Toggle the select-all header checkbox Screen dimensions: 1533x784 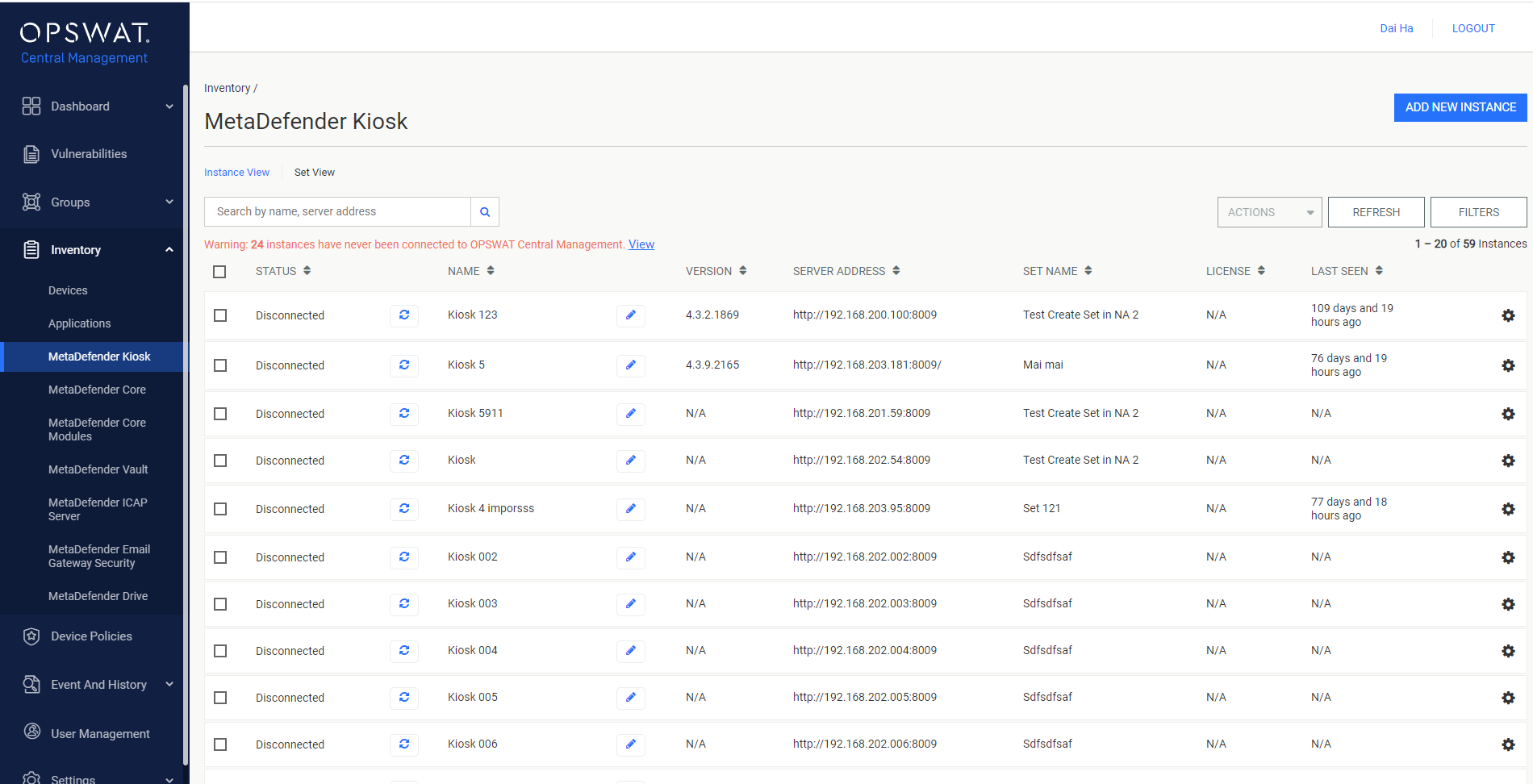point(219,272)
